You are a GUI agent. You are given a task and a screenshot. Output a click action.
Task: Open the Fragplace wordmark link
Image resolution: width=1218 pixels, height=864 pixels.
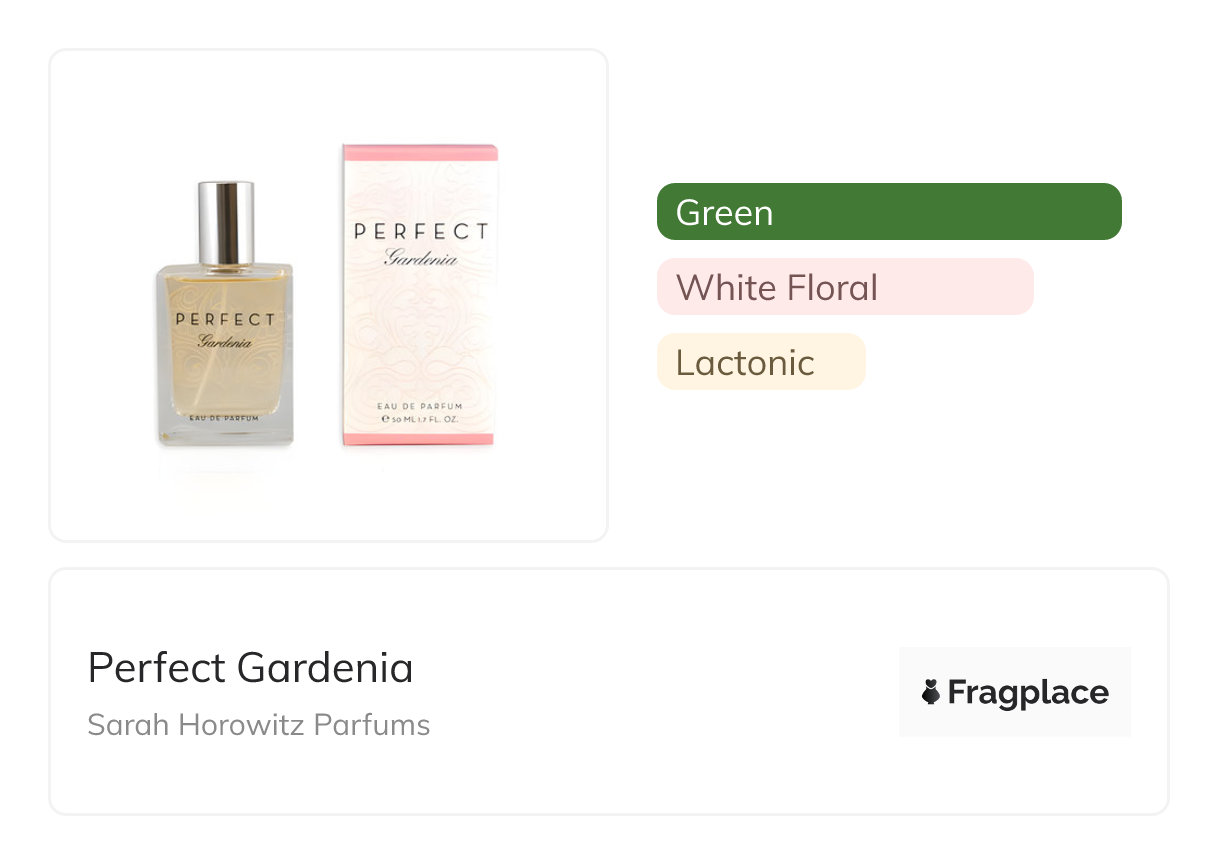point(1028,692)
